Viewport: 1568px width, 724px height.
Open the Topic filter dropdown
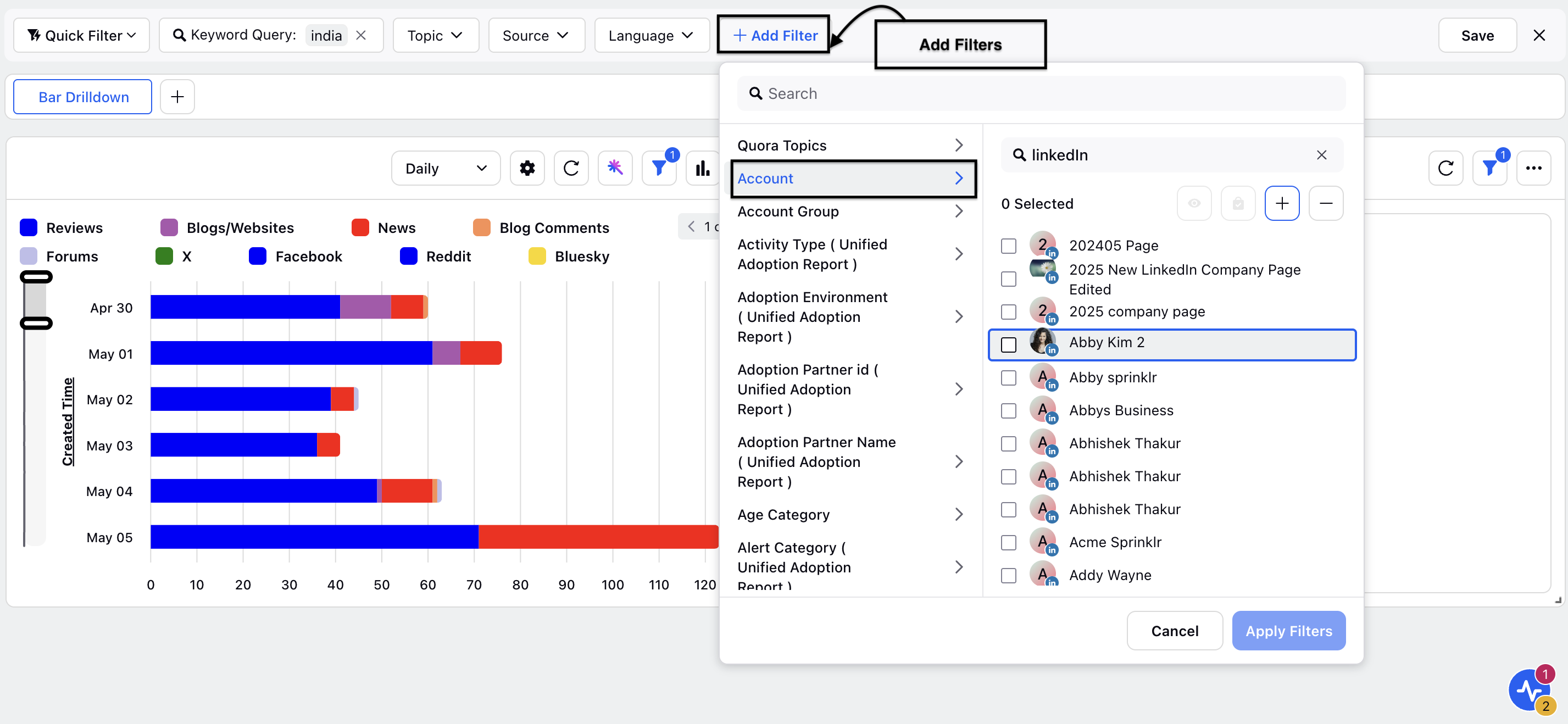coord(436,35)
